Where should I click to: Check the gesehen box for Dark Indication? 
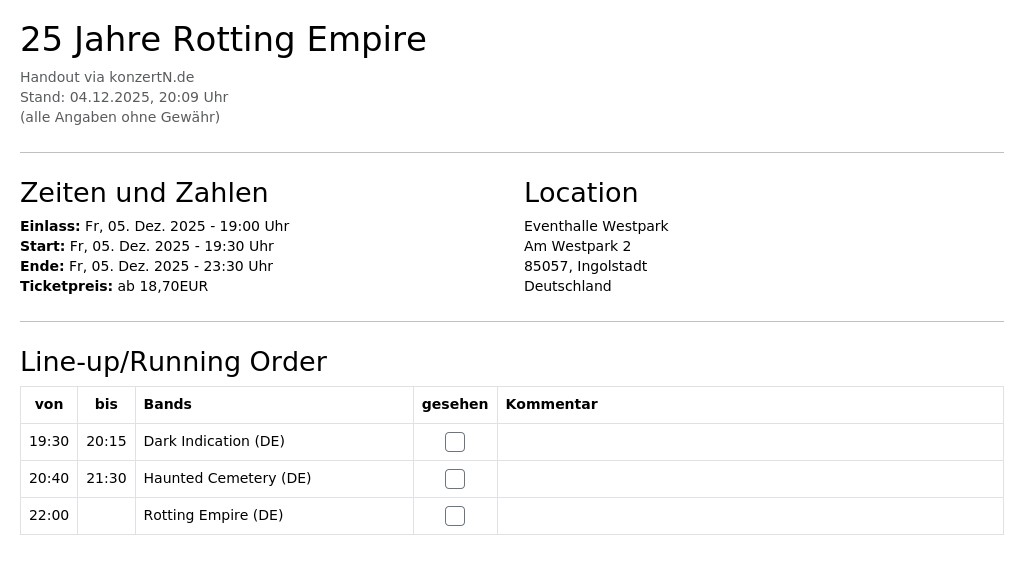[455, 442]
